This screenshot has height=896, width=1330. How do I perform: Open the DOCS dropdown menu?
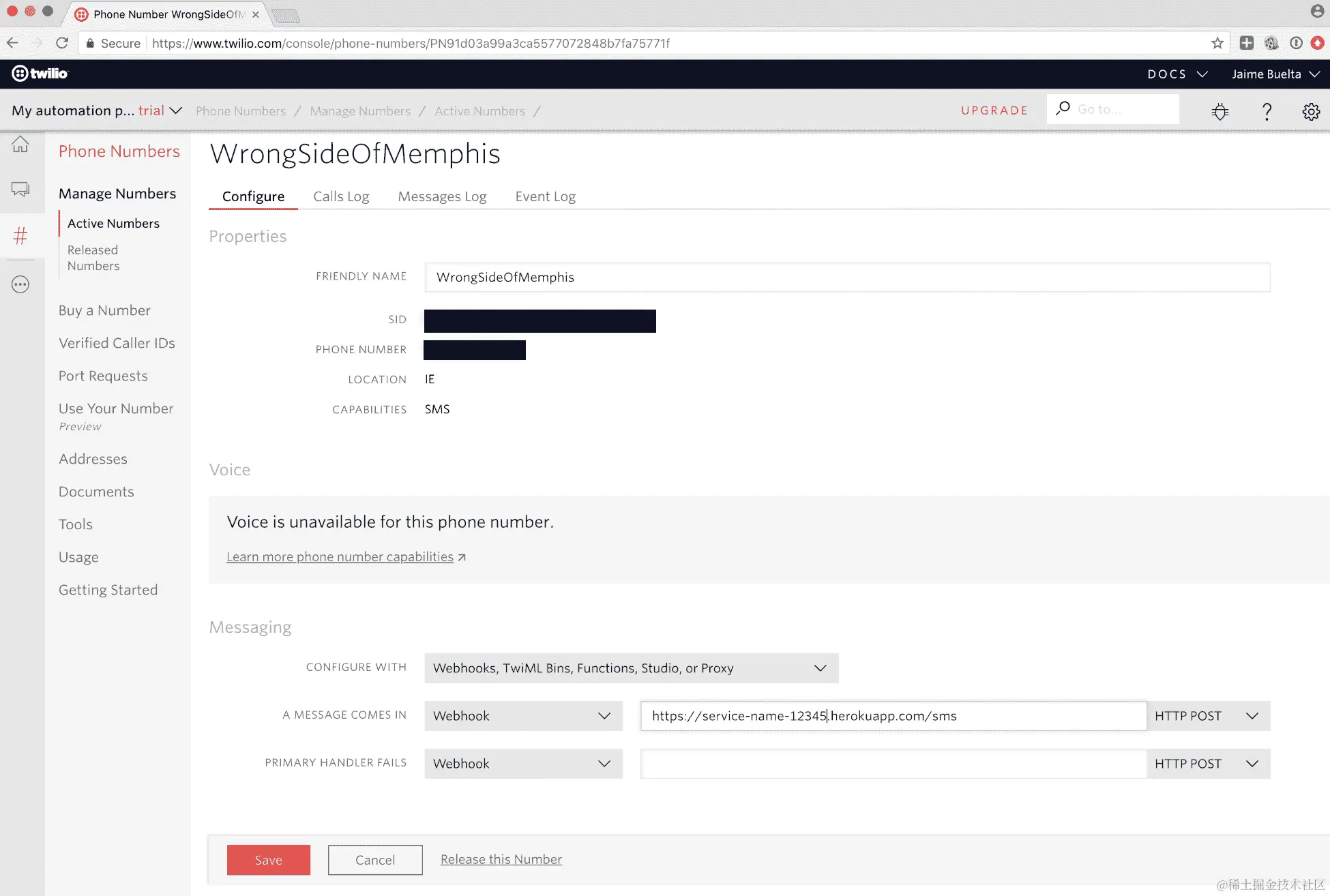click(1177, 74)
